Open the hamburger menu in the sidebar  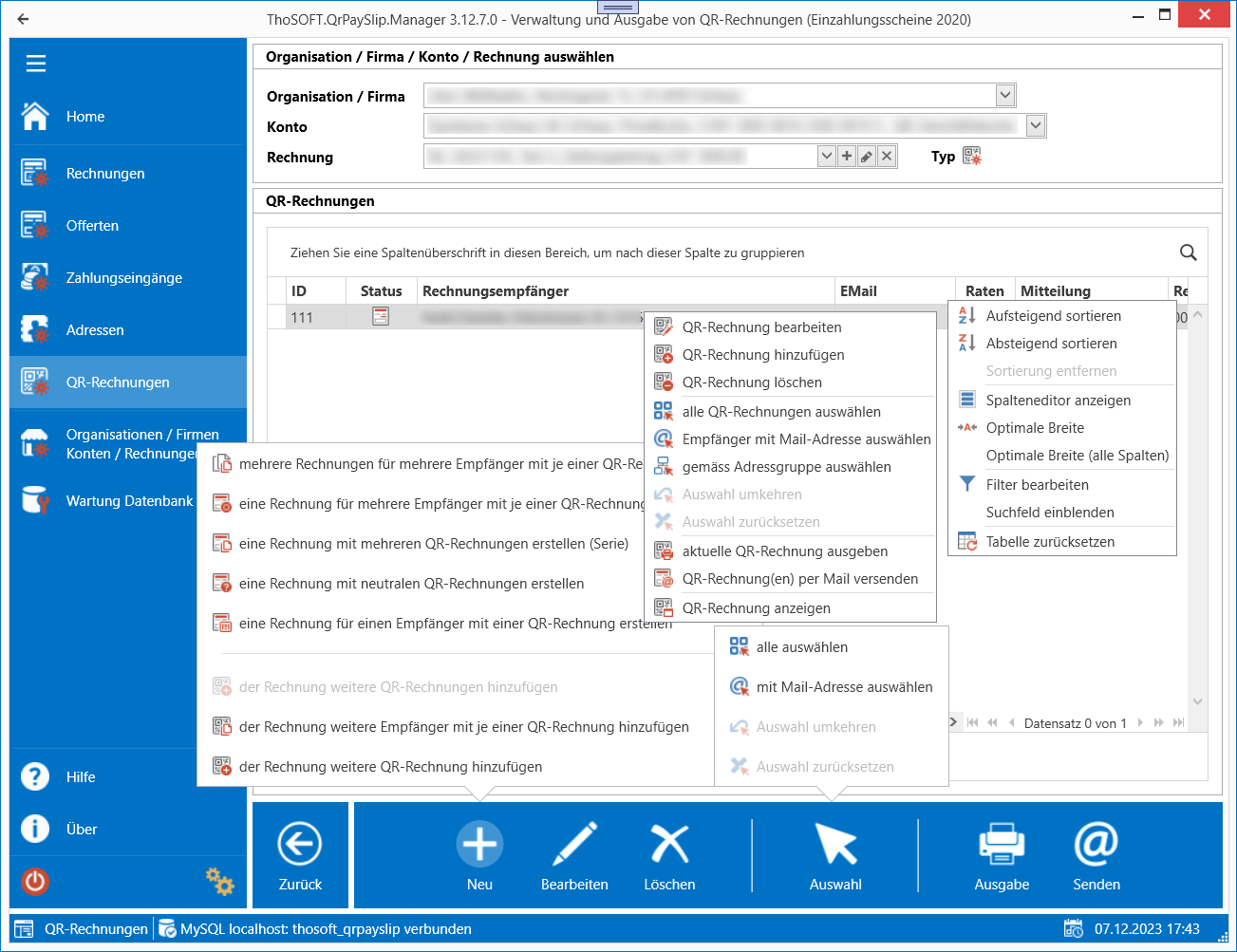tap(36, 64)
